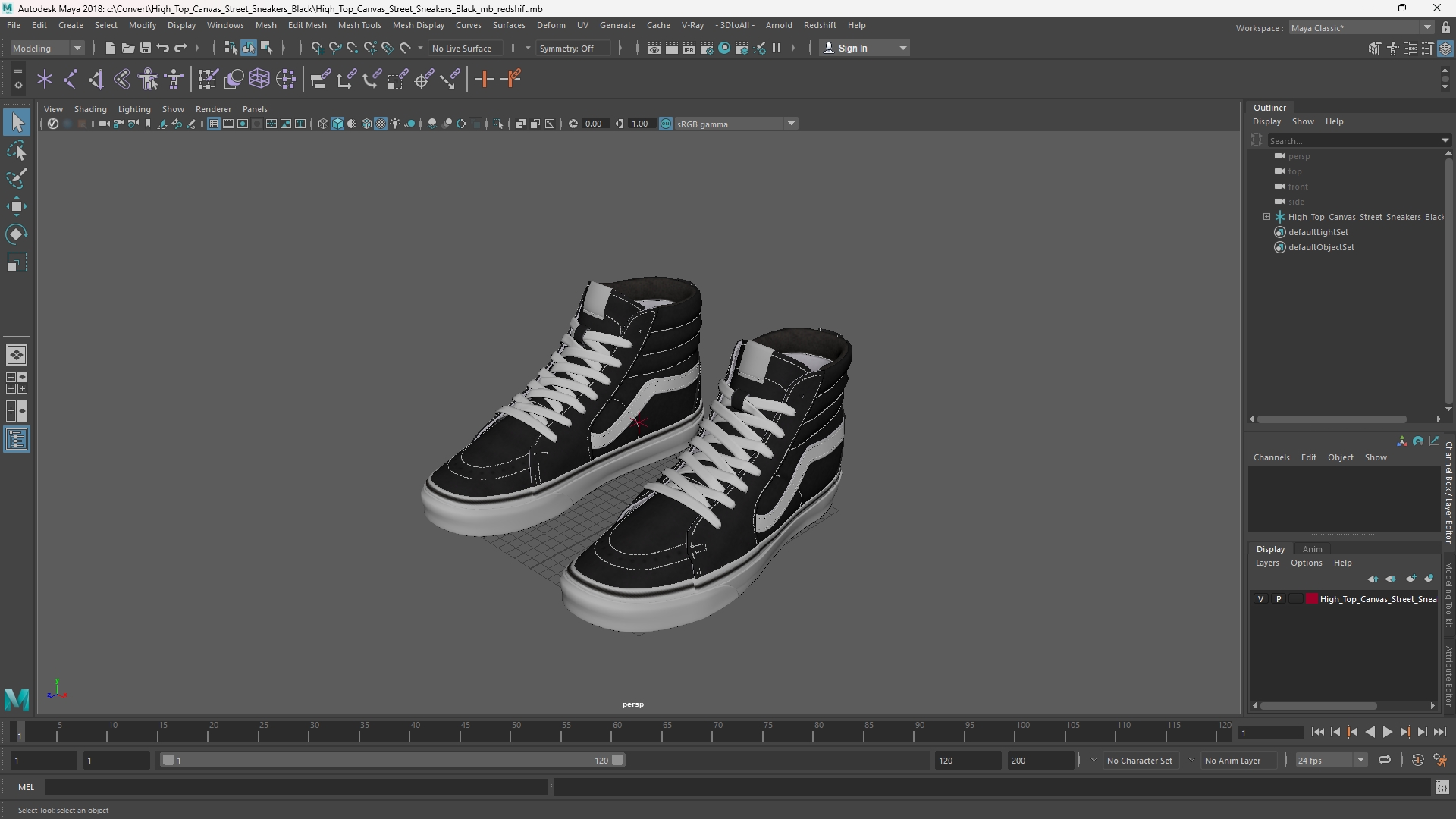Open the Symmetry Off dropdown
The image size is (1456, 819).
[573, 48]
